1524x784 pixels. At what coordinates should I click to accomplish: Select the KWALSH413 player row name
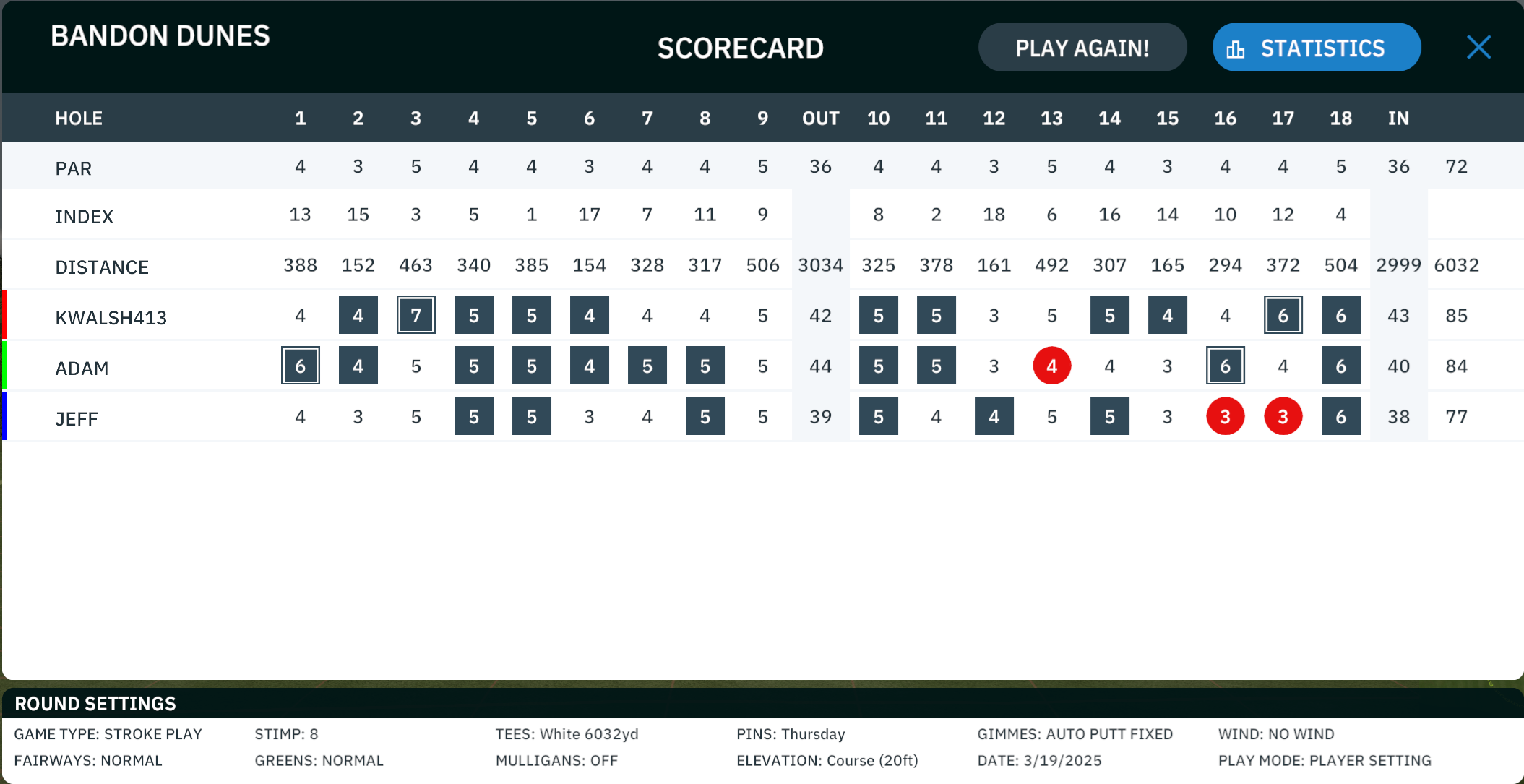coord(111,317)
